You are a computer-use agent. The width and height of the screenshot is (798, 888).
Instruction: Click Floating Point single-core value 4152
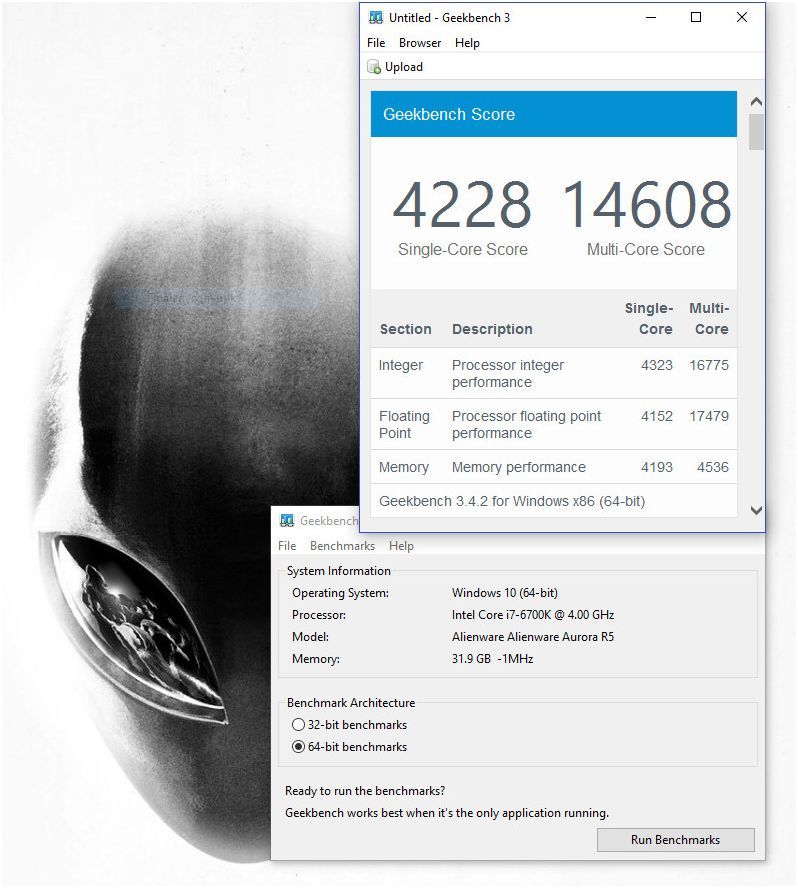coord(656,416)
